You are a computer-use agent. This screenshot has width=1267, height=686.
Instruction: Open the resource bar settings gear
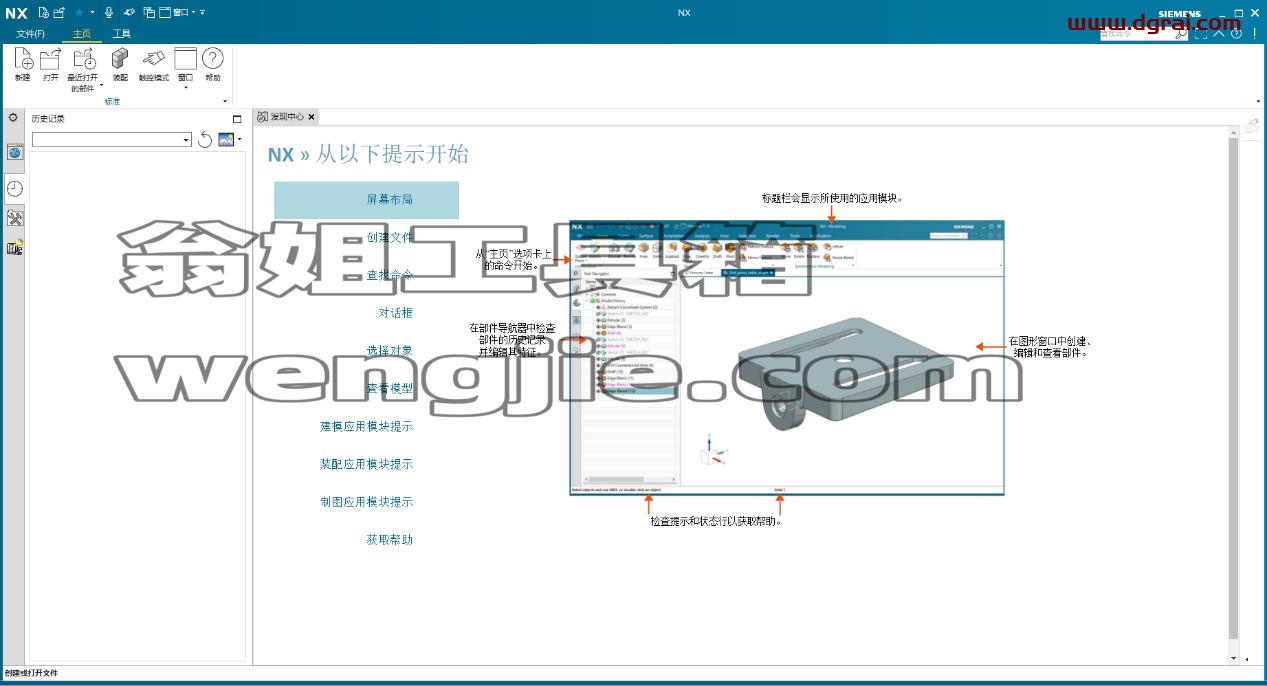(x=14, y=118)
